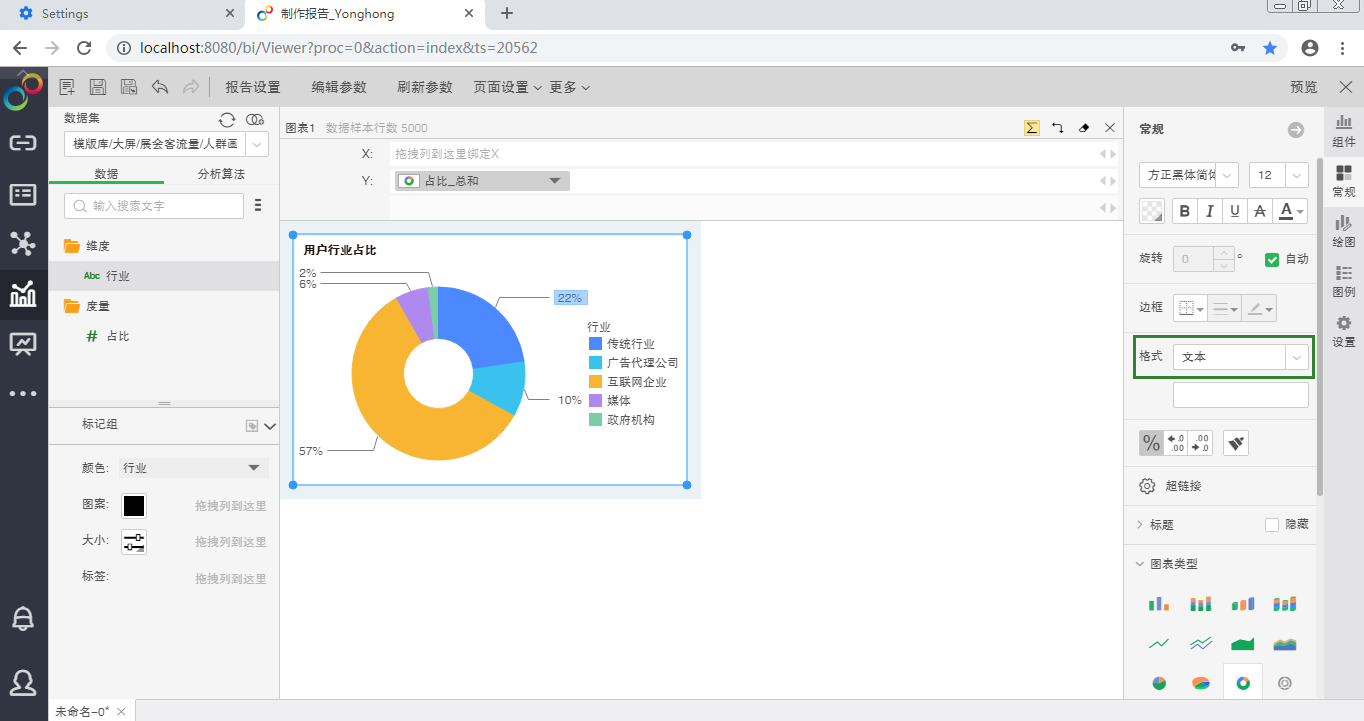Click the undo arrow in the toolbar

point(160,87)
